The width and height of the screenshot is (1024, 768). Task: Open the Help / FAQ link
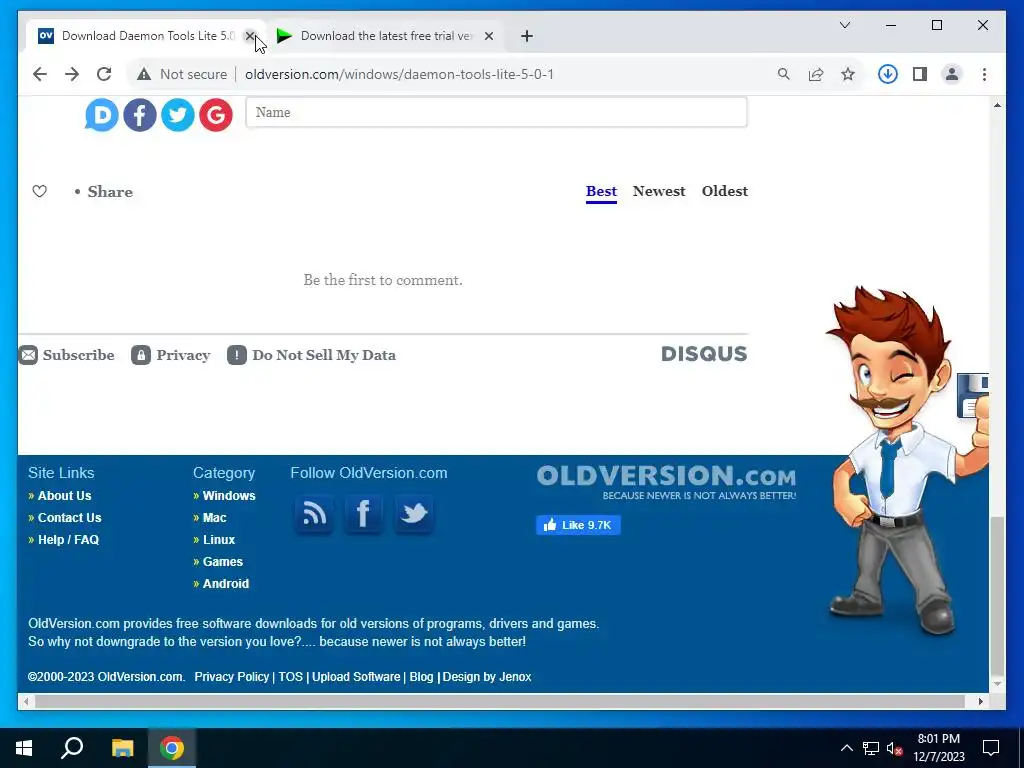pyautogui.click(x=68, y=540)
